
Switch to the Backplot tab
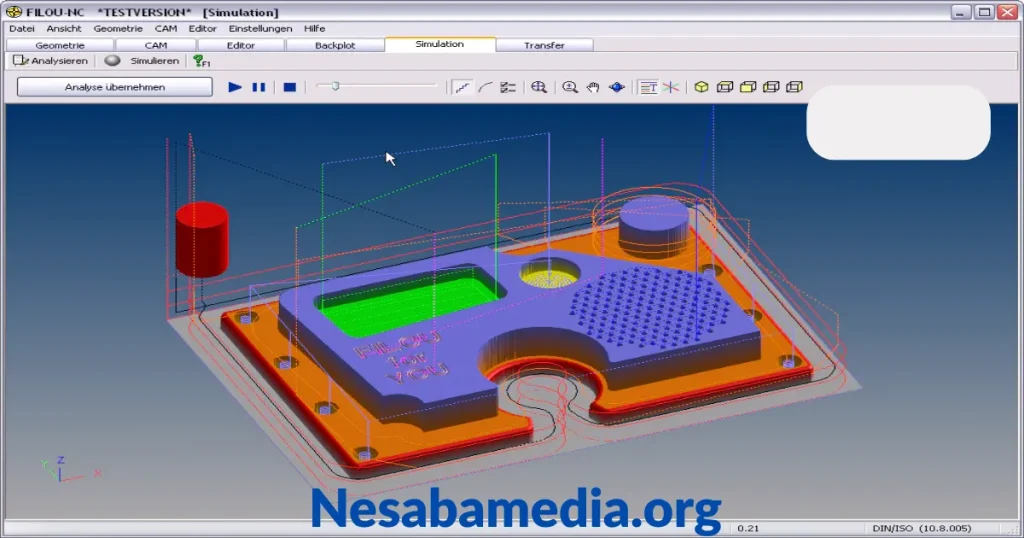(x=335, y=45)
